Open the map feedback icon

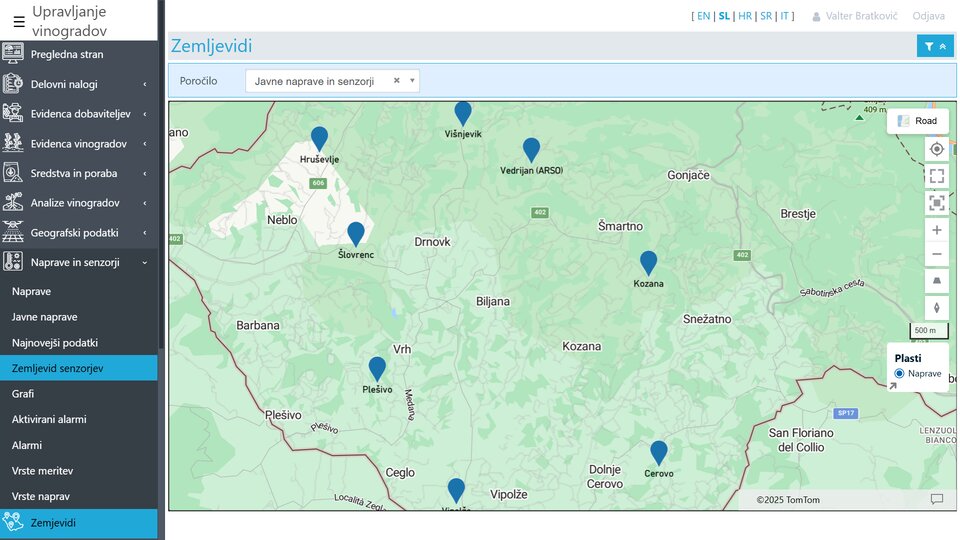click(937, 499)
